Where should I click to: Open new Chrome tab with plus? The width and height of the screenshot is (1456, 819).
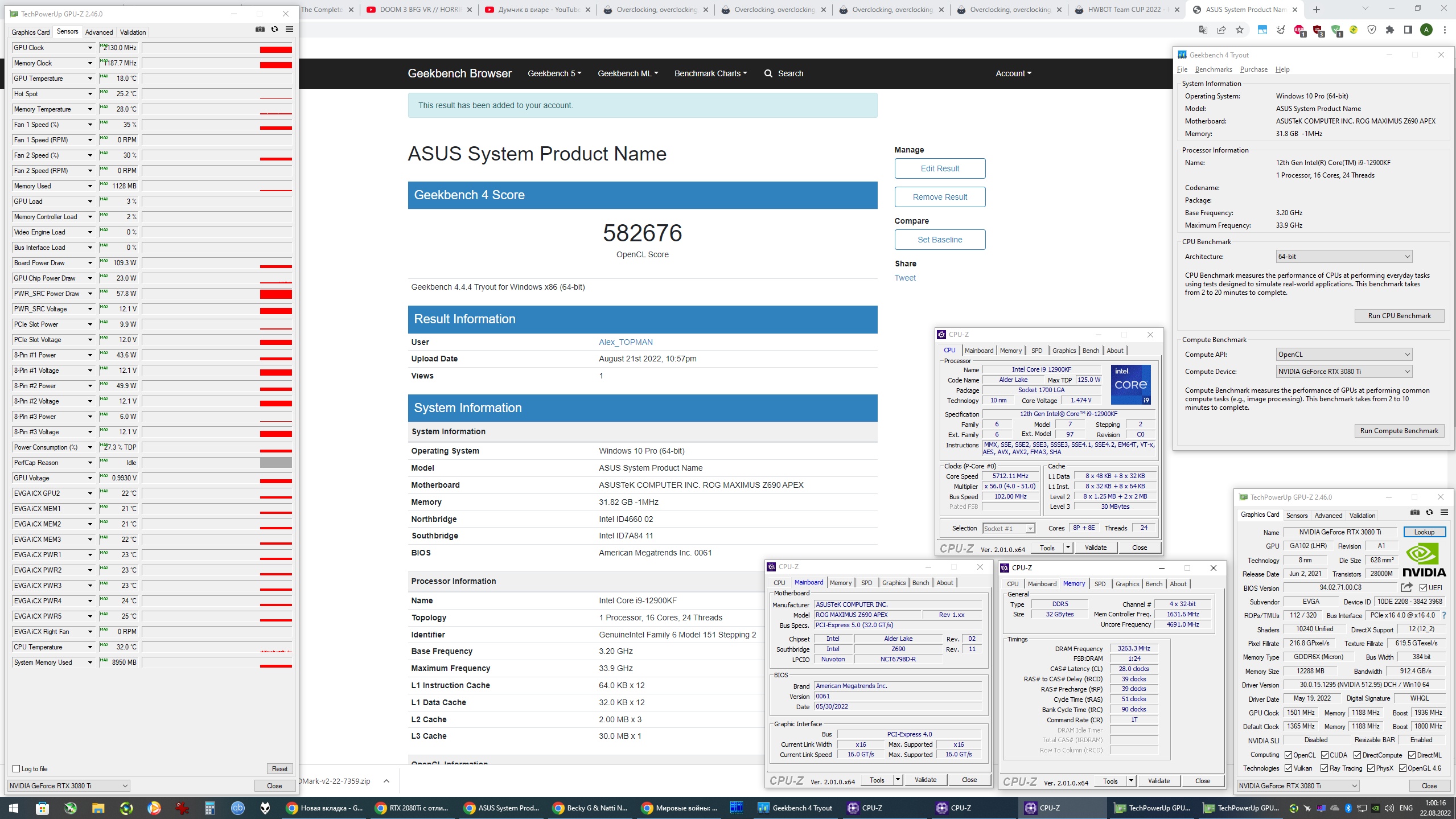(x=1317, y=10)
